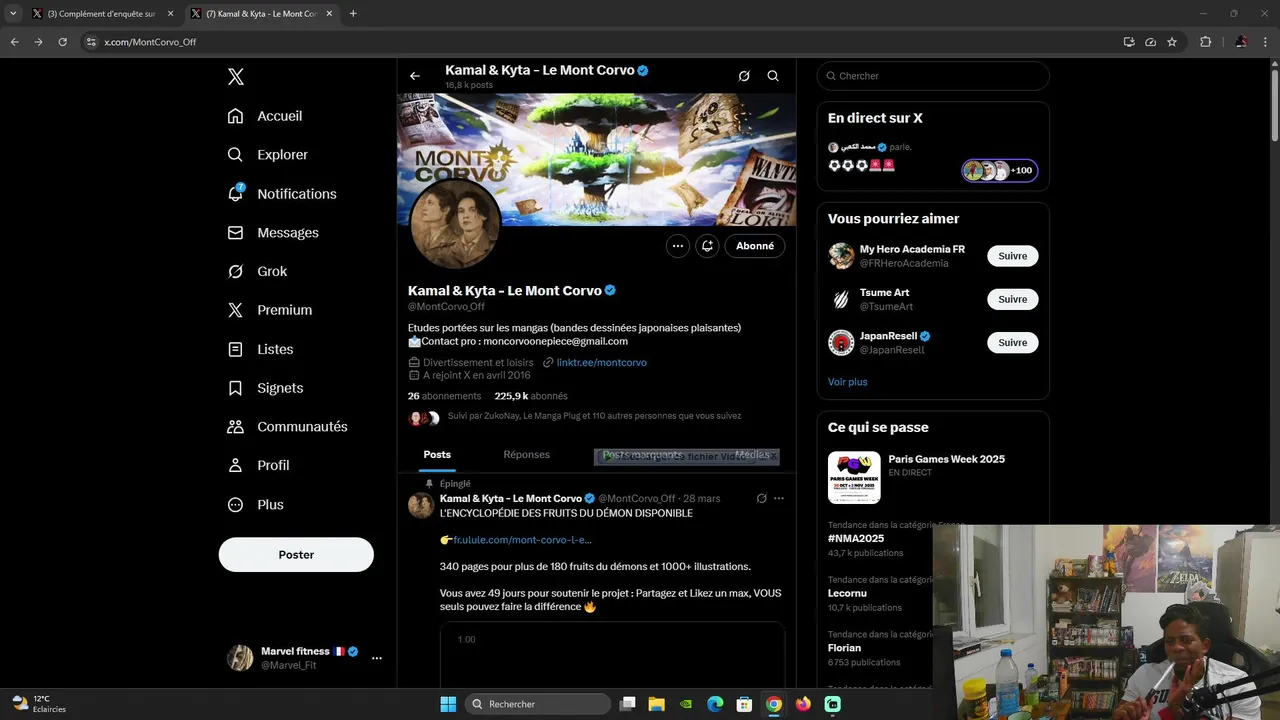Open the pinned post date 28 mars
This screenshot has width=1280, height=720.
[702, 498]
